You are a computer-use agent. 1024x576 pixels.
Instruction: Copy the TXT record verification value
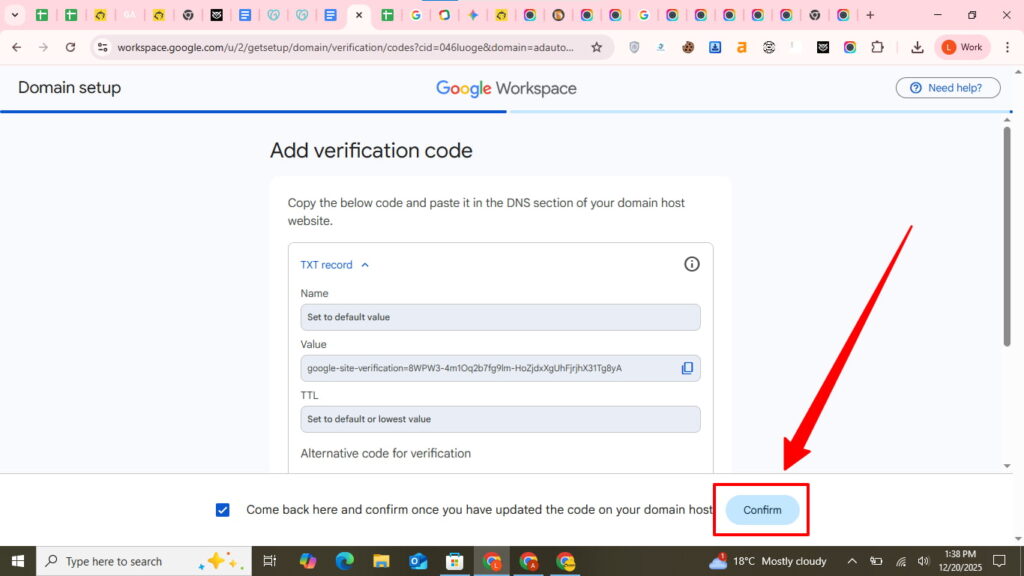[x=687, y=368]
